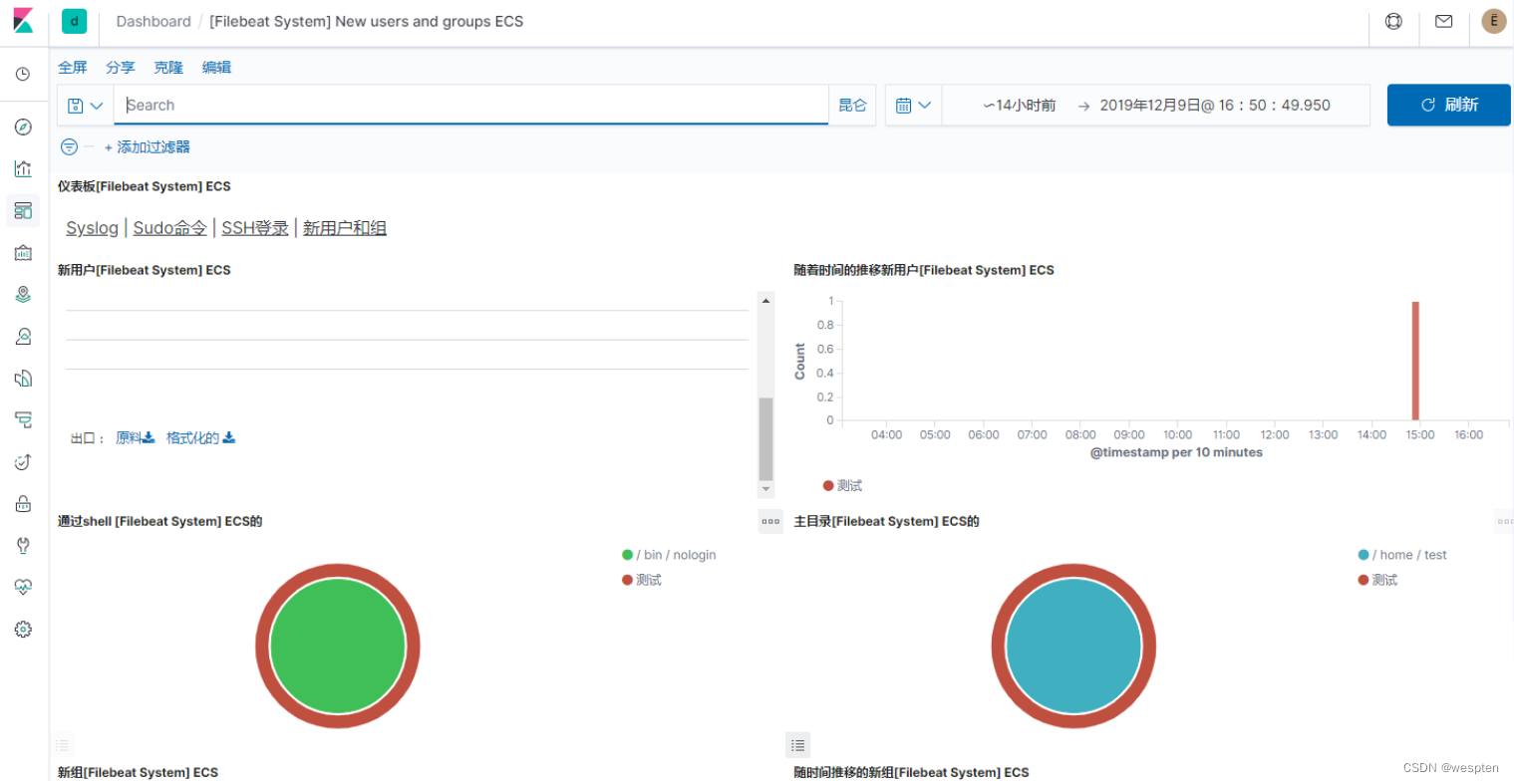Open APM icon in sidebar

[x=23, y=462]
